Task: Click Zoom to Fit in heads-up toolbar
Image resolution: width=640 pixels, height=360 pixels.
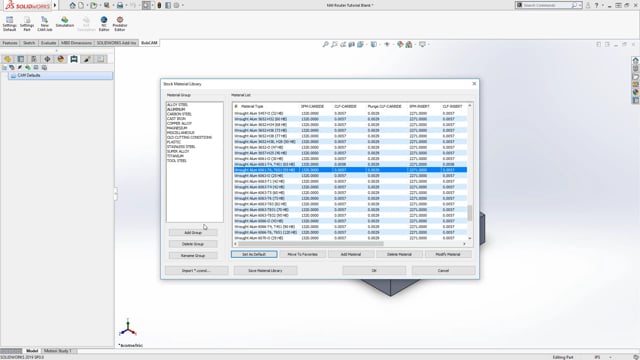Action: point(325,44)
